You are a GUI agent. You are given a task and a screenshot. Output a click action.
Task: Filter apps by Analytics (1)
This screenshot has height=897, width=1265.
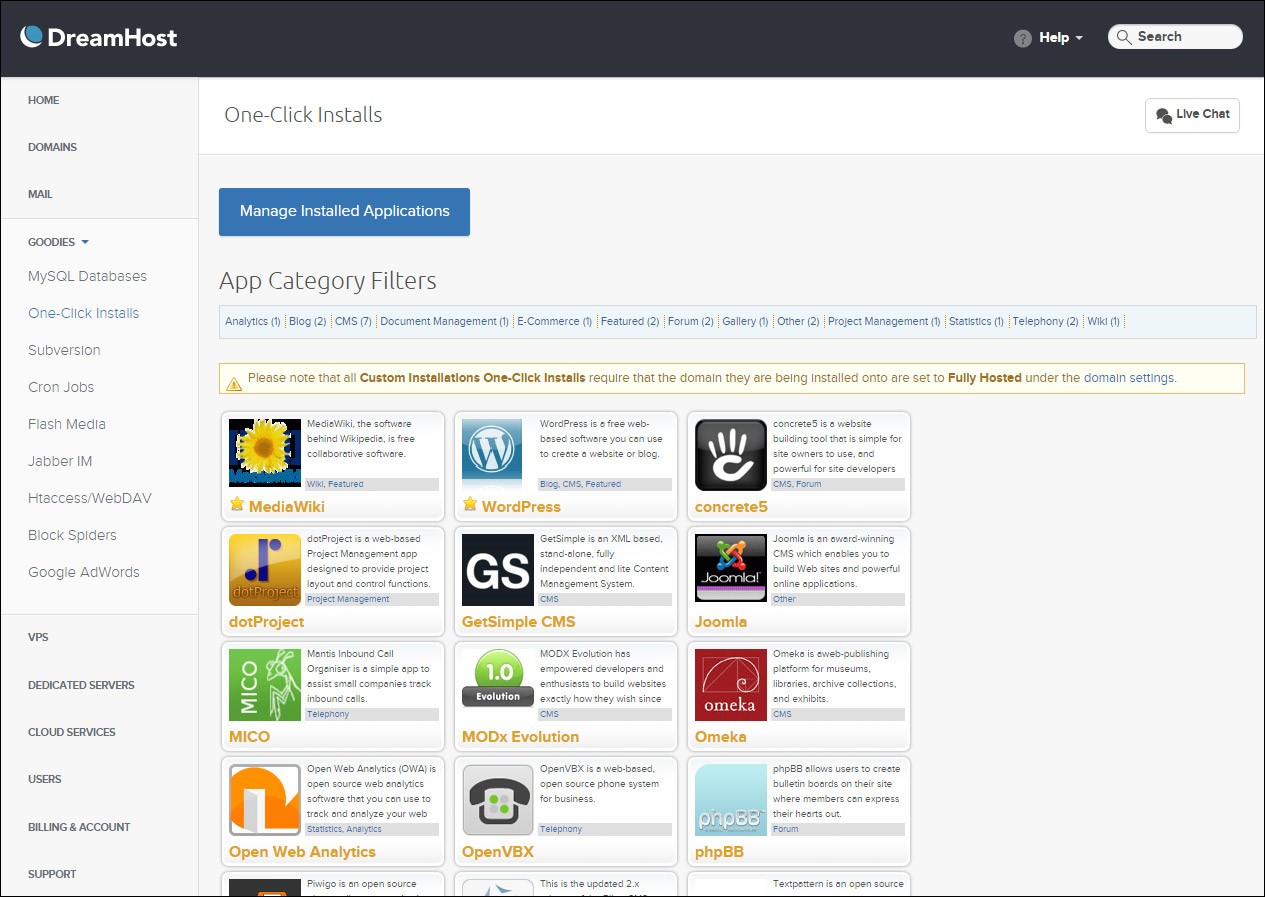[252, 321]
